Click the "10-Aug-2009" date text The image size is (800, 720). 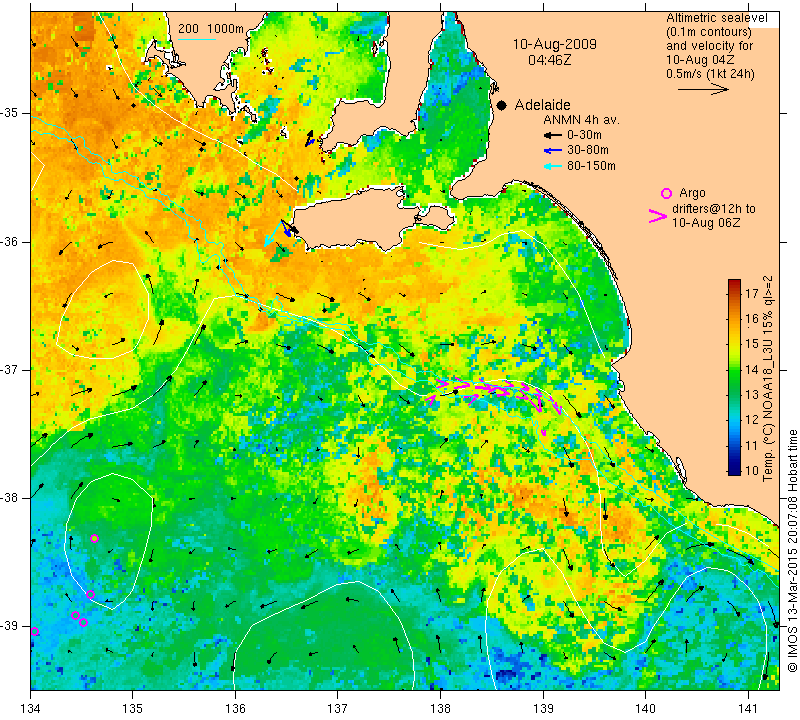pyautogui.click(x=555, y=44)
